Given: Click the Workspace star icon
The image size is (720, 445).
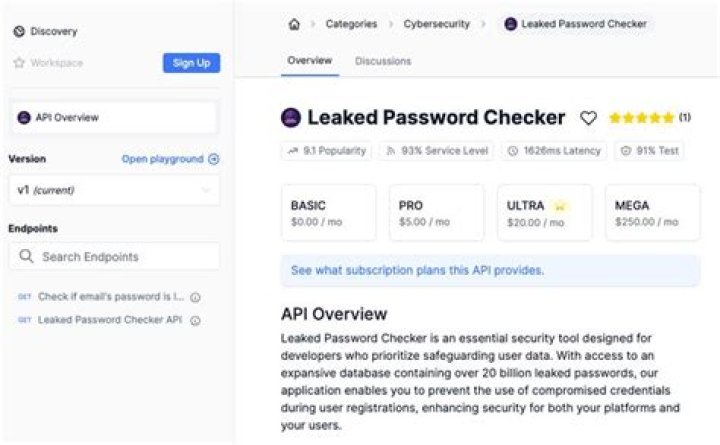Looking at the screenshot, I should coord(19,63).
